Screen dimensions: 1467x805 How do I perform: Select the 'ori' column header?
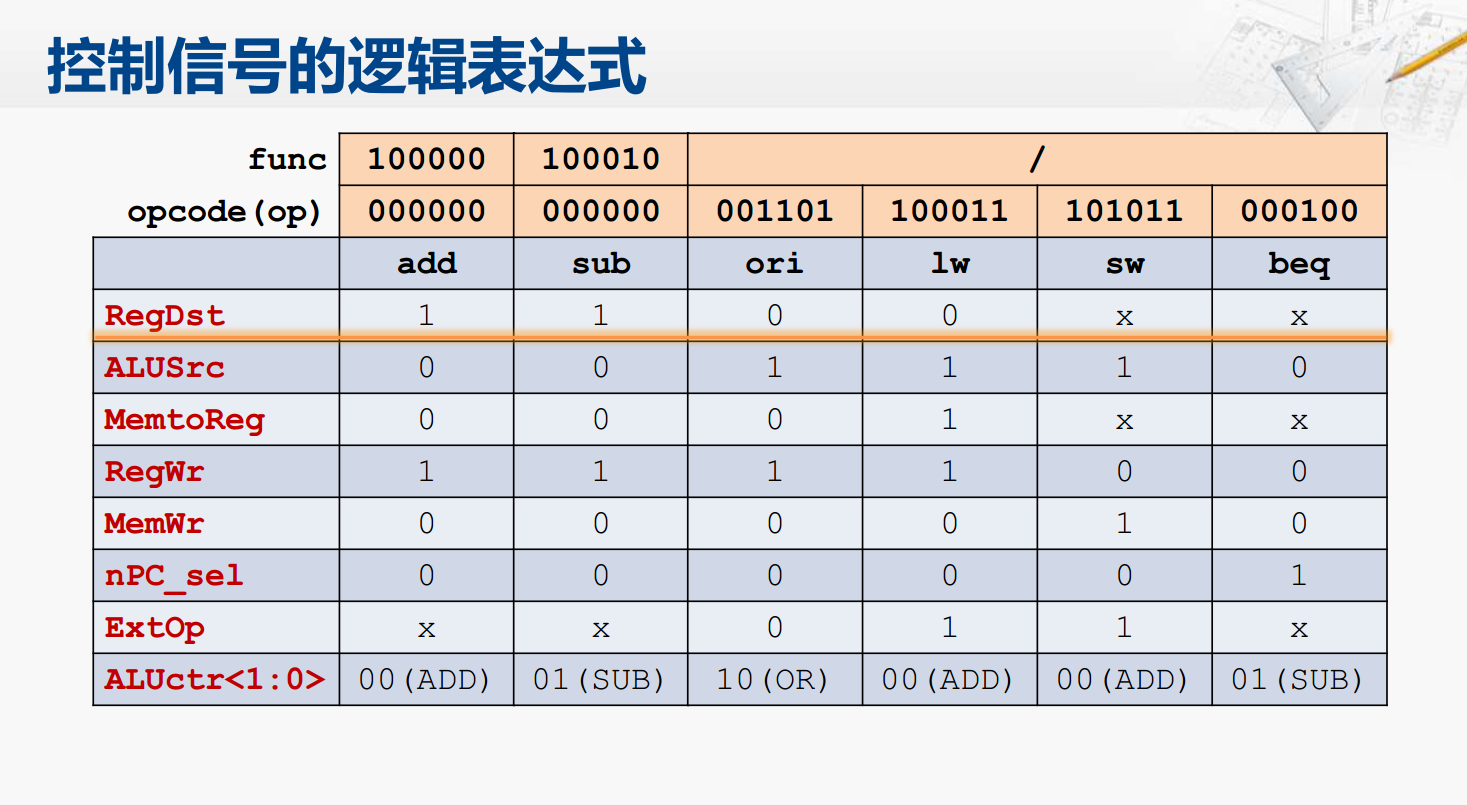pyautogui.click(x=775, y=263)
